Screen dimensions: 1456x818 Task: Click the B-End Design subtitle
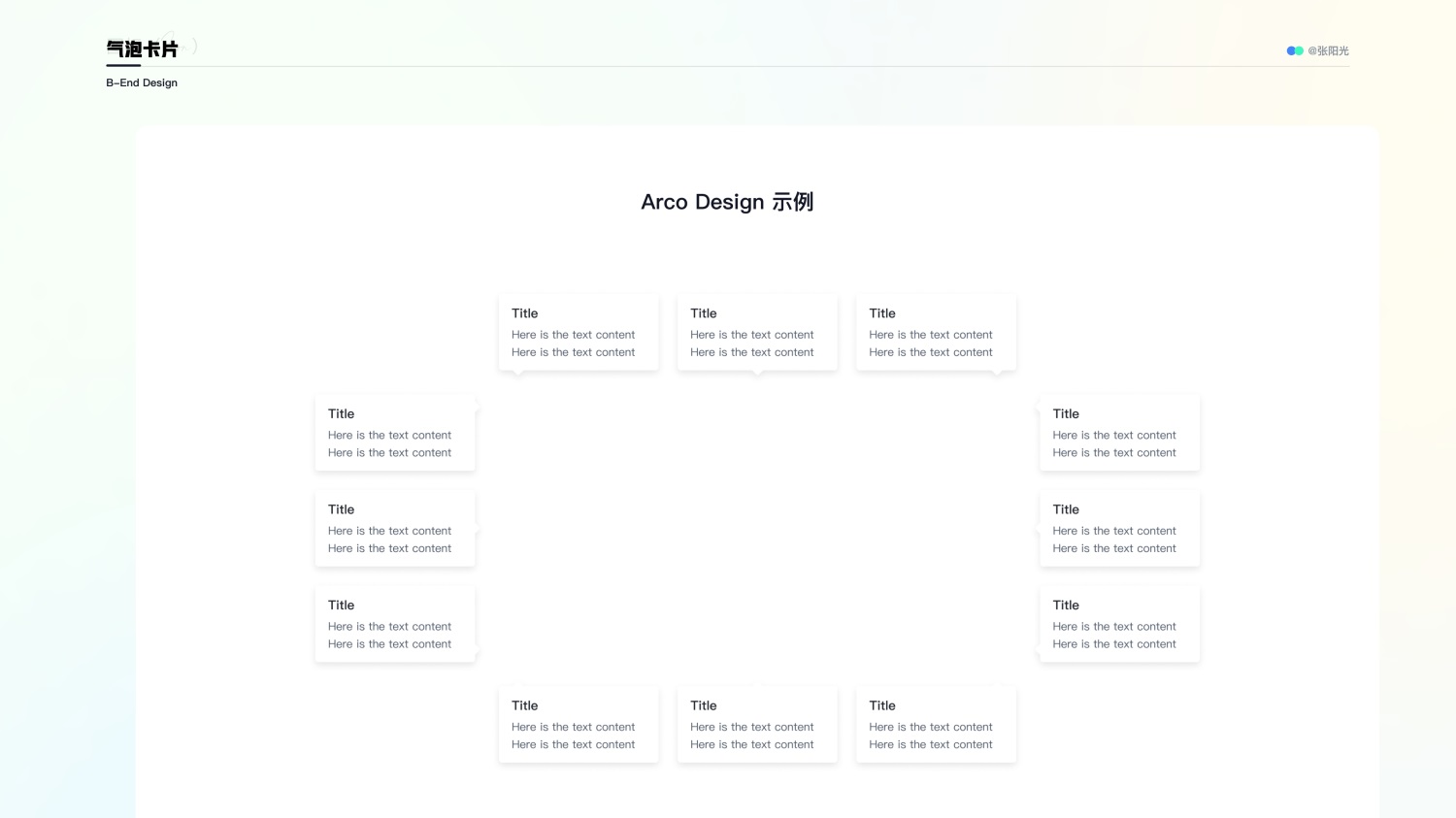point(142,82)
